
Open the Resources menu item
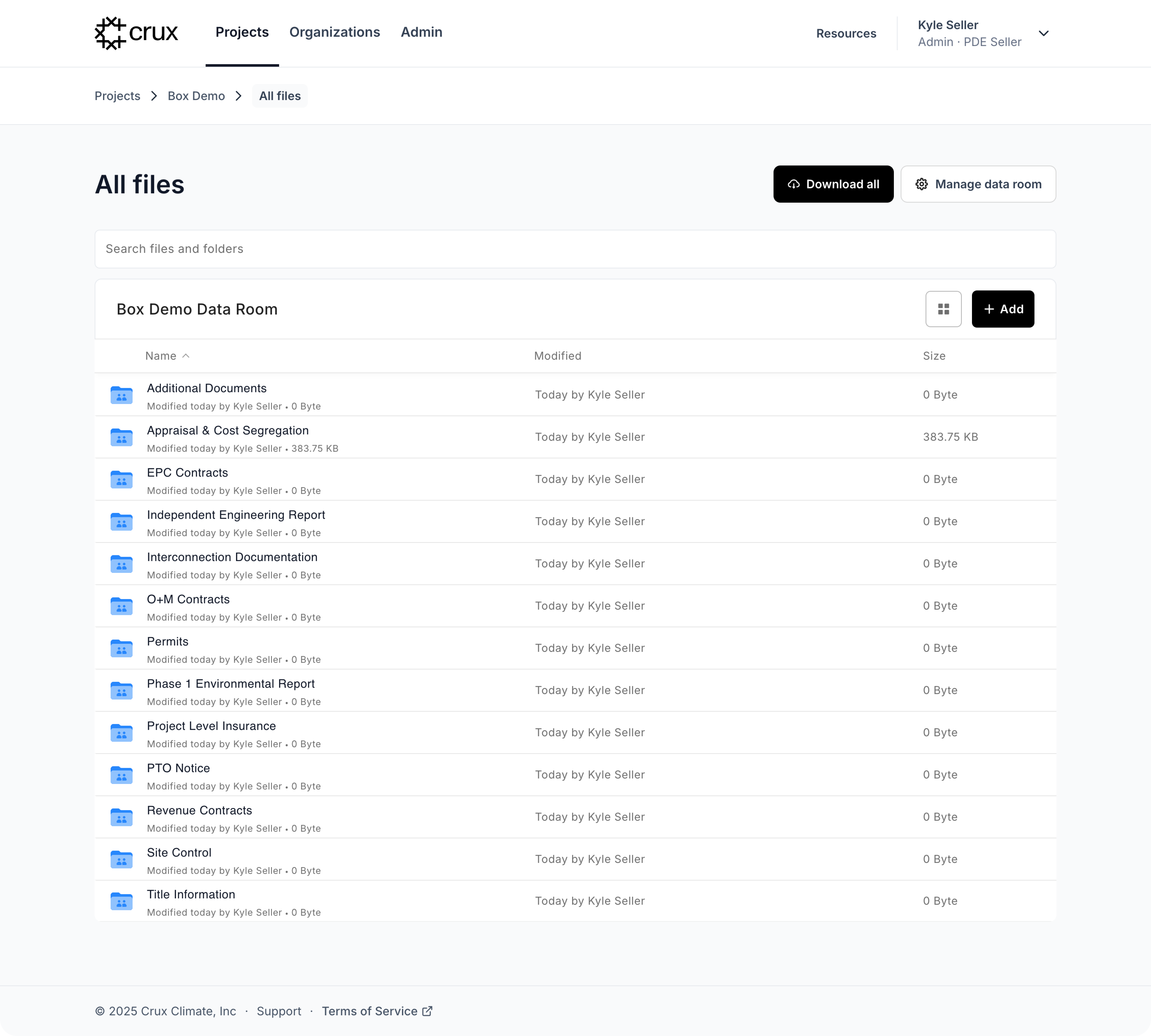pos(846,34)
